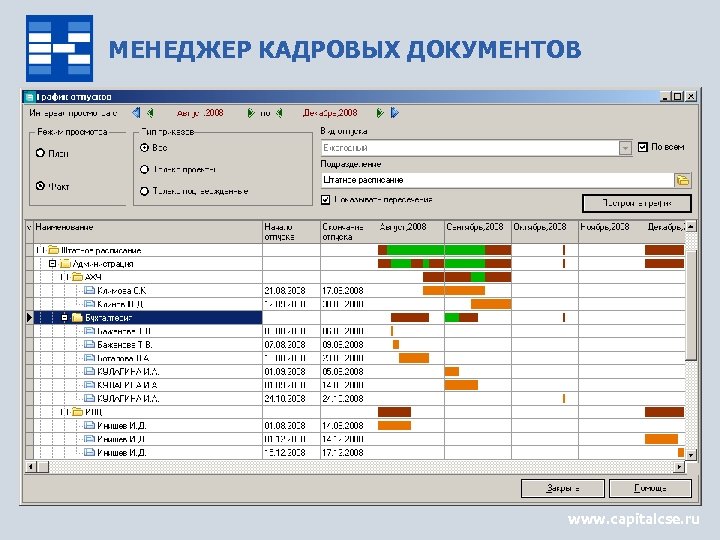Screen dimensions: 720x540
Task: Select the Все order type radio
Action: click(145, 147)
